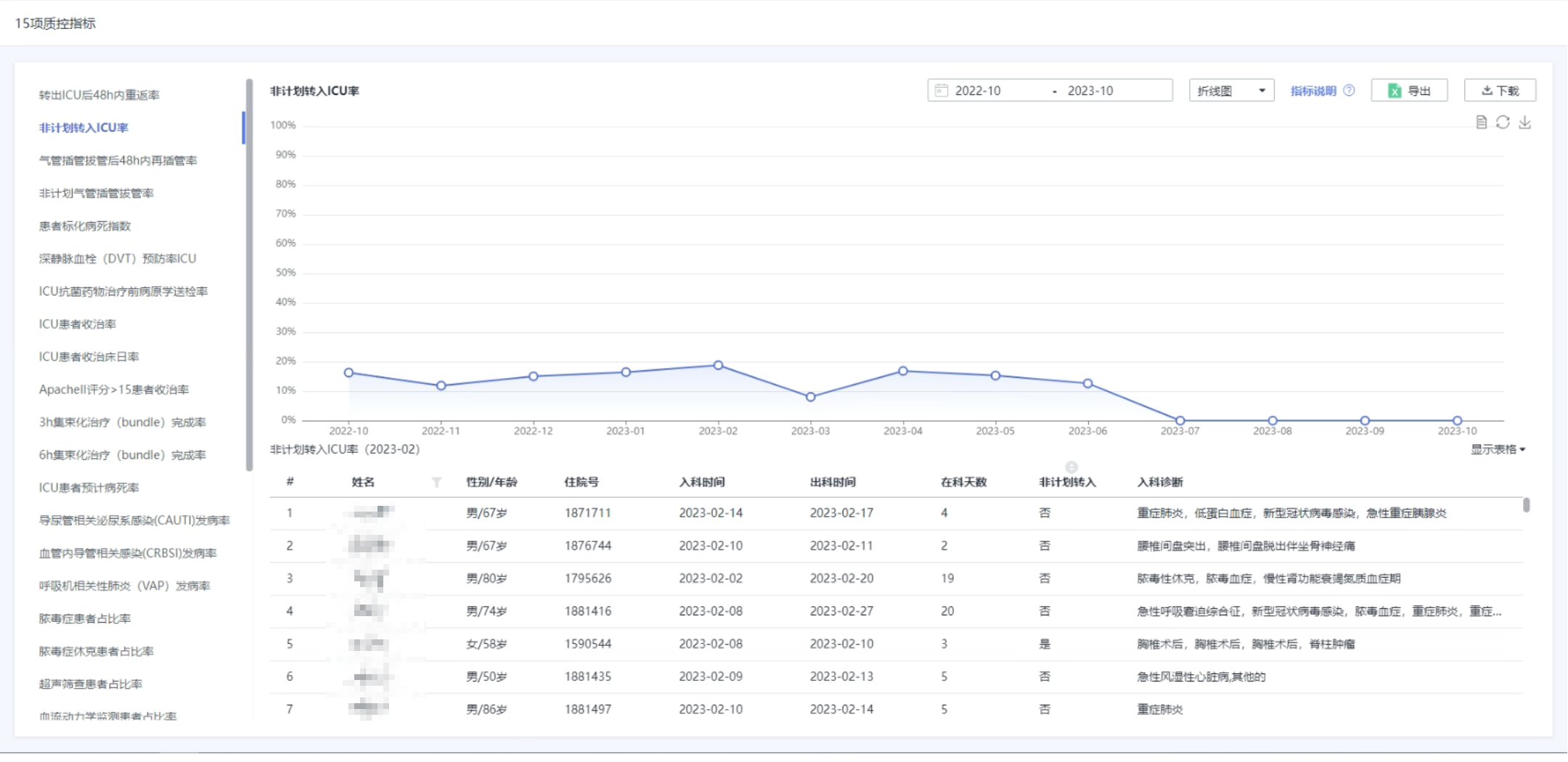Select 超声筛查患者占比率 item
The image size is (1568, 762).
coord(91,684)
